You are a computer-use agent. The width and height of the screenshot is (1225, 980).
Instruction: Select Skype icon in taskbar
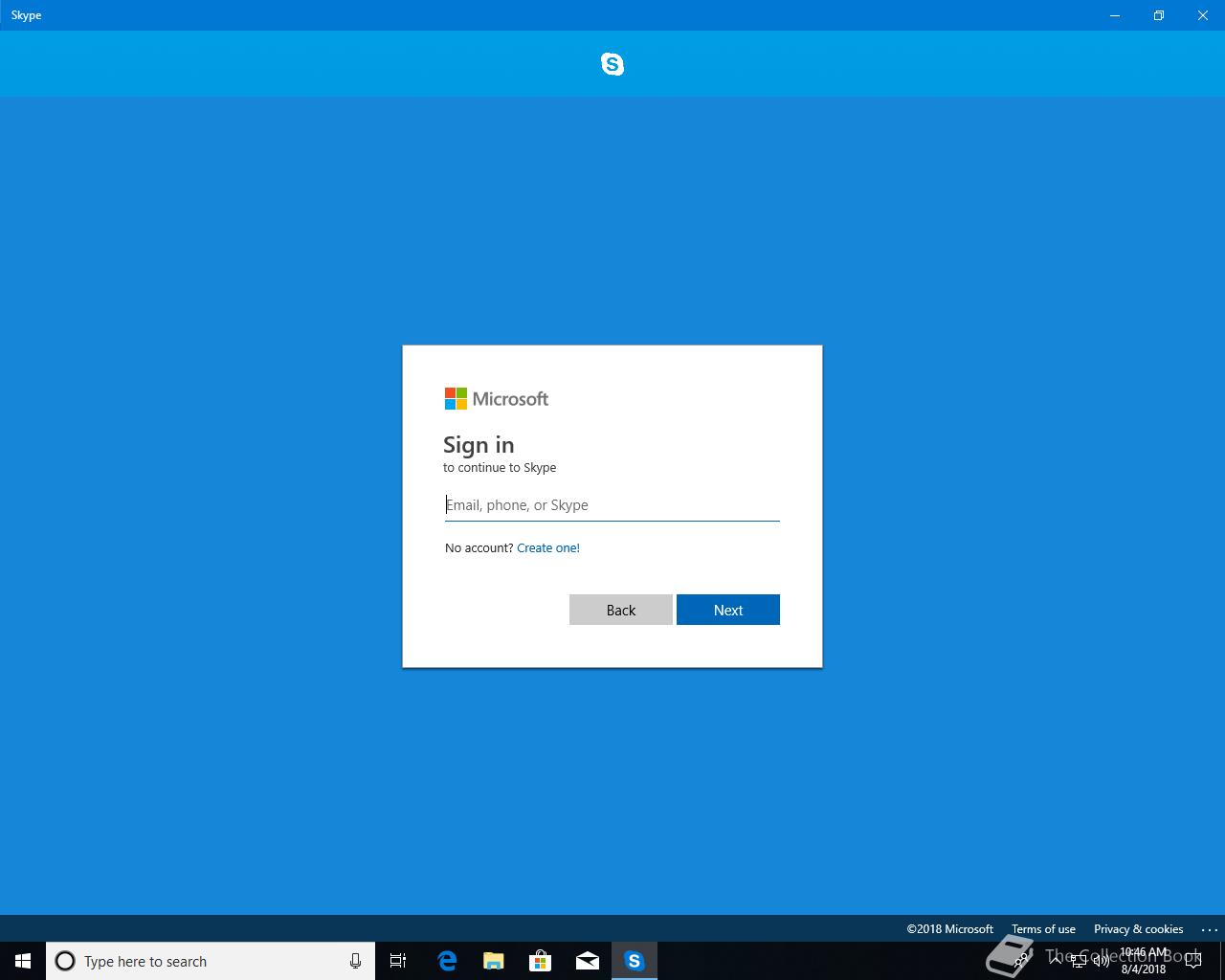[635, 961]
